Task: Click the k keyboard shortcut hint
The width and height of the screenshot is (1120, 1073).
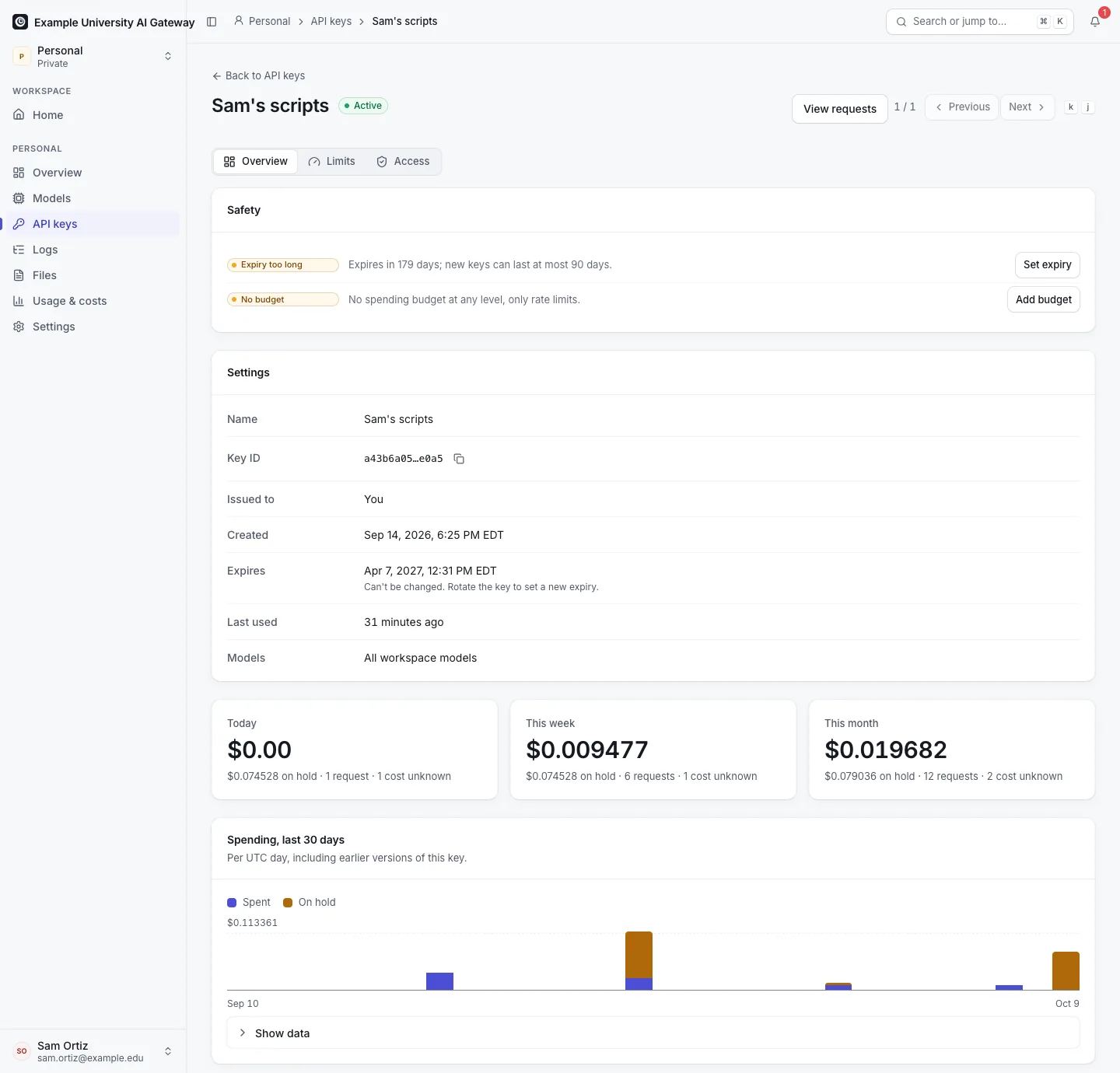Action: [1071, 107]
